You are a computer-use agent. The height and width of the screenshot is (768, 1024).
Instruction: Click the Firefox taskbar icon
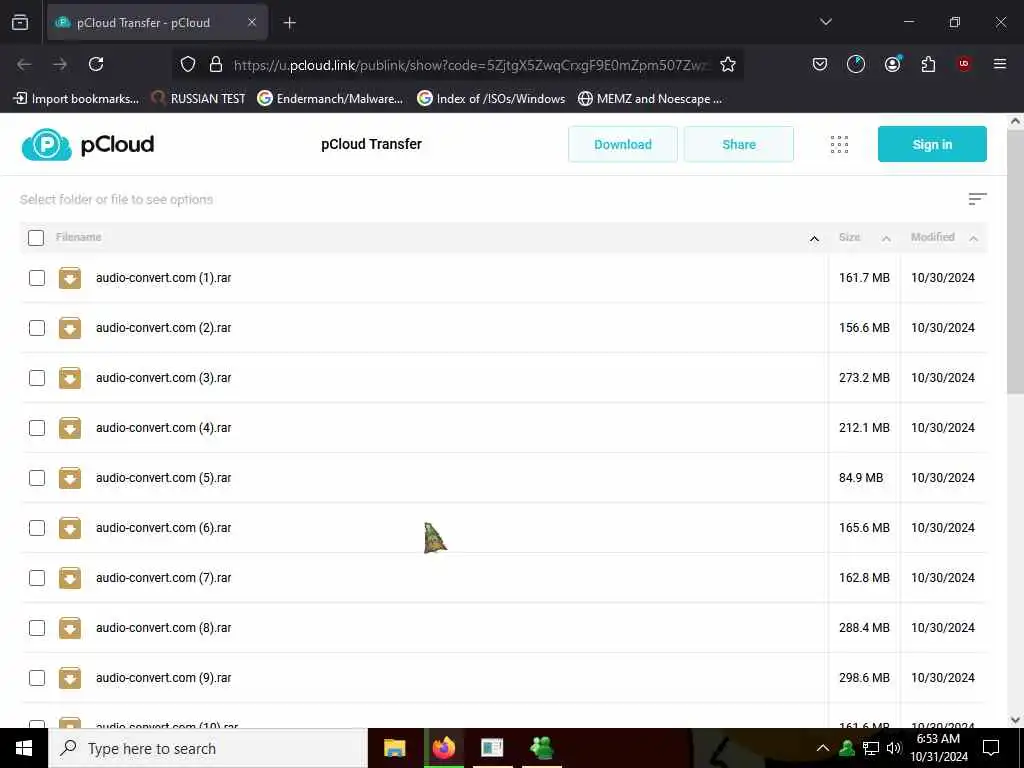(x=444, y=748)
